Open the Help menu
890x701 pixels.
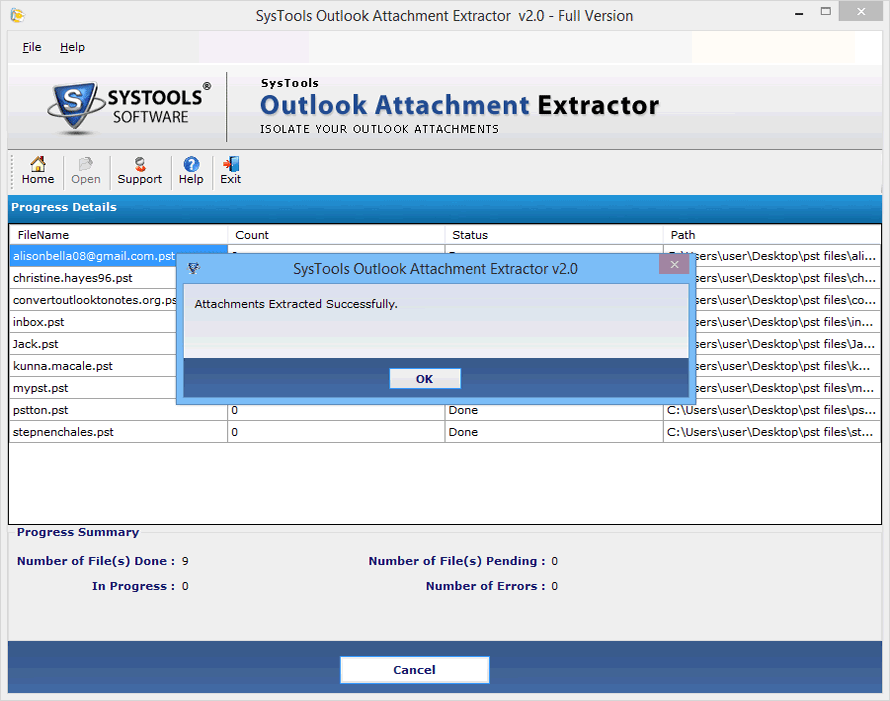click(72, 47)
